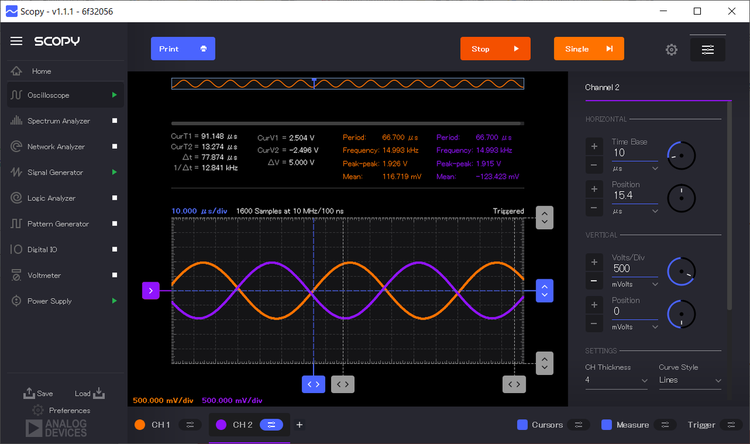Toggle Oscilloscope run indicator (green play)

[114, 95]
